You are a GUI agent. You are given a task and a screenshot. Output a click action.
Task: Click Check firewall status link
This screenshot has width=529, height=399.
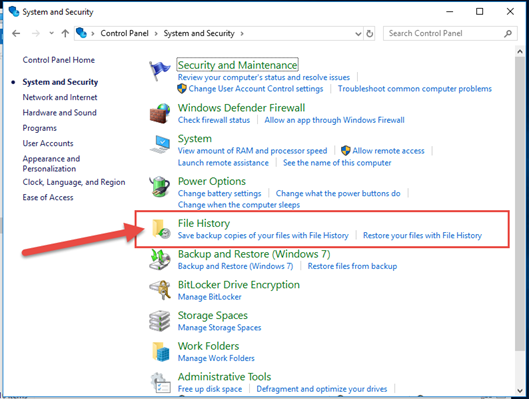pyautogui.click(x=214, y=120)
